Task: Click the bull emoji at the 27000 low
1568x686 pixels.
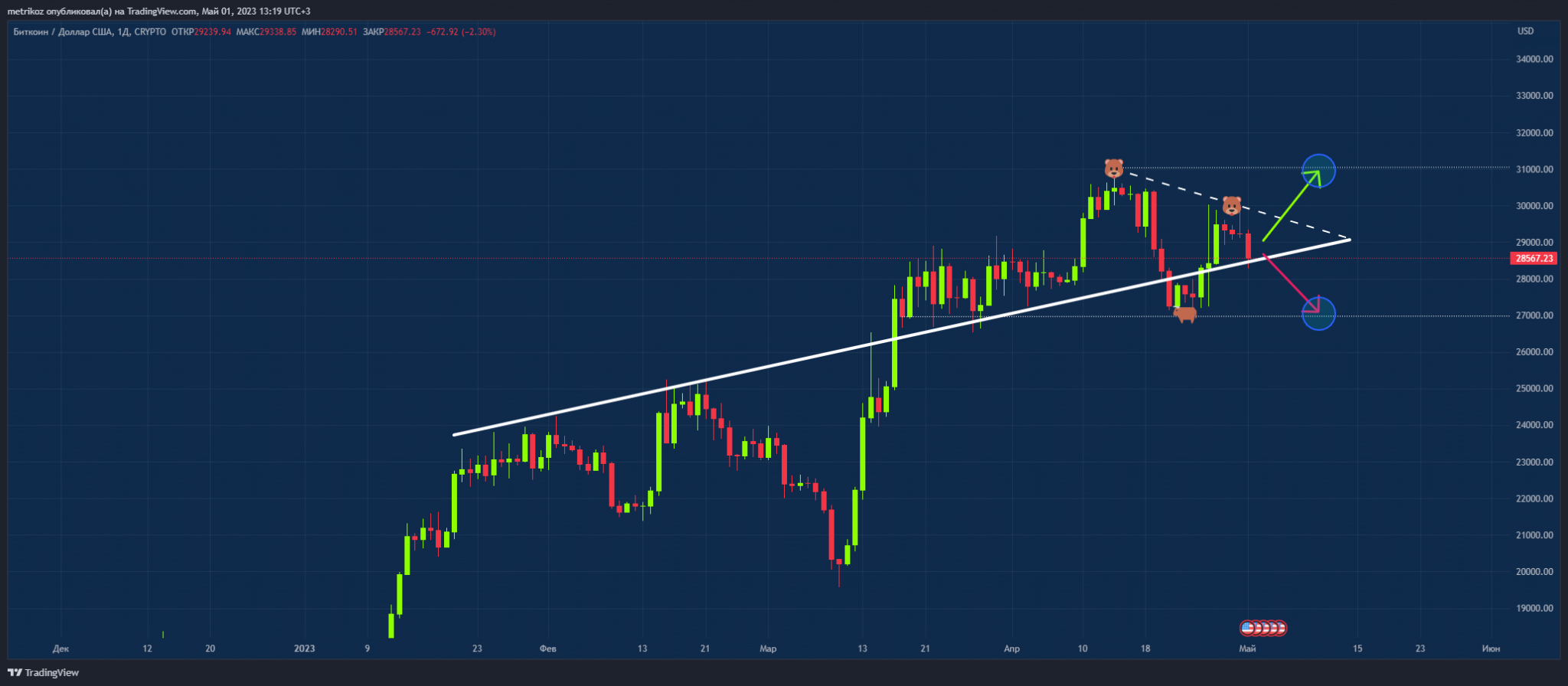Action: pyautogui.click(x=1185, y=314)
